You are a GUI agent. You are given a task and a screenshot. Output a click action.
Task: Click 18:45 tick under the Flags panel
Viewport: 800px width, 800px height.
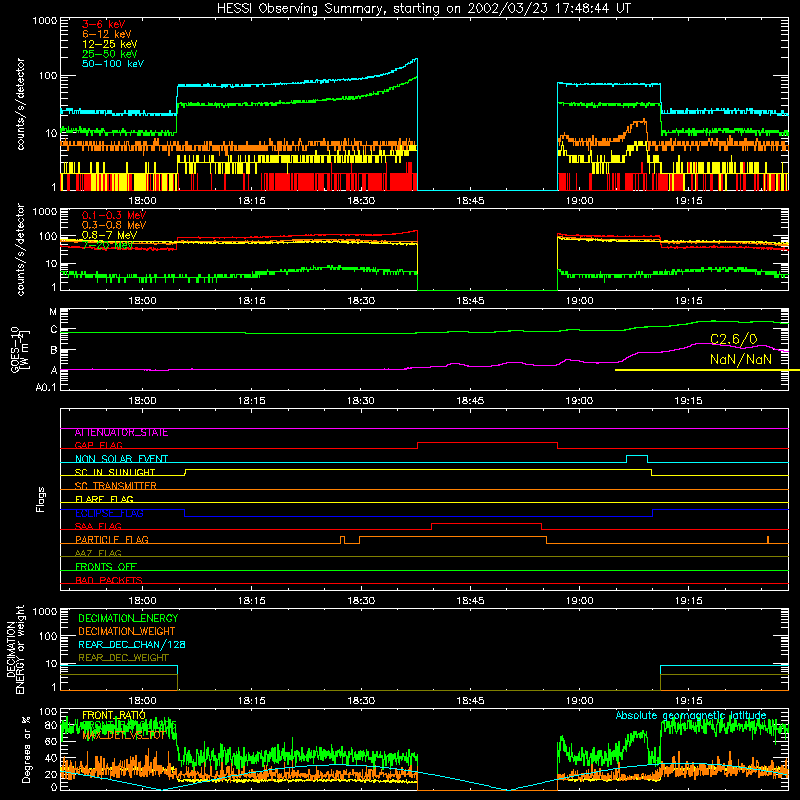pyautogui.click(x=470, y=601)
